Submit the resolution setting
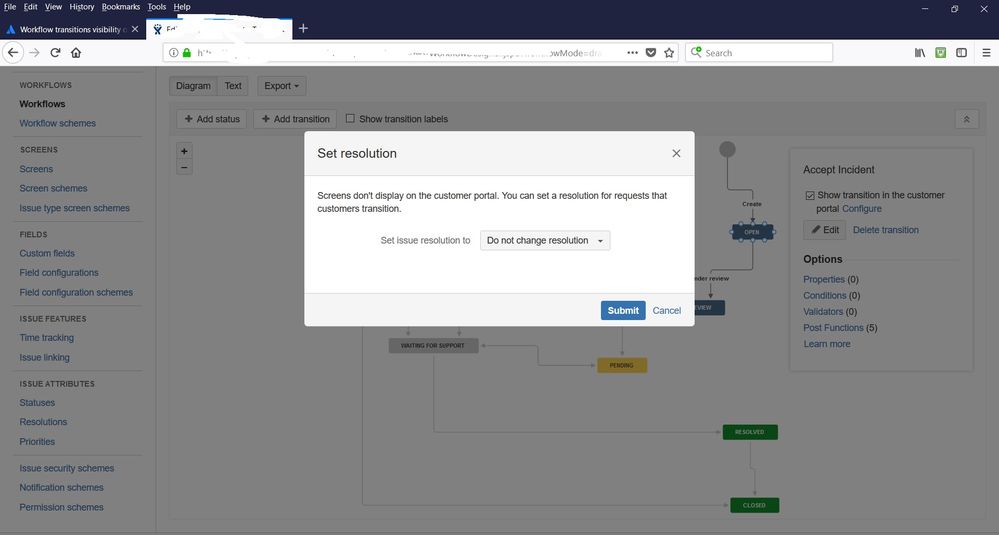Viewport: 999px width, 535px height. [622, 310]
